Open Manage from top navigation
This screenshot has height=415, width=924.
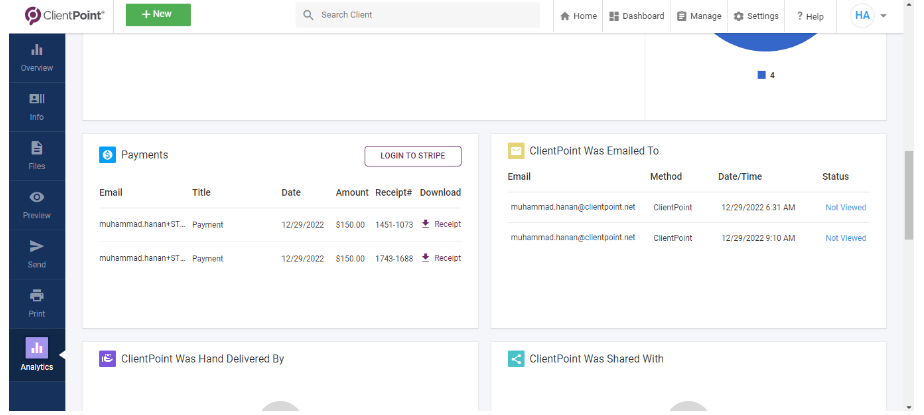pyautogui.click(x=699, y=16)
